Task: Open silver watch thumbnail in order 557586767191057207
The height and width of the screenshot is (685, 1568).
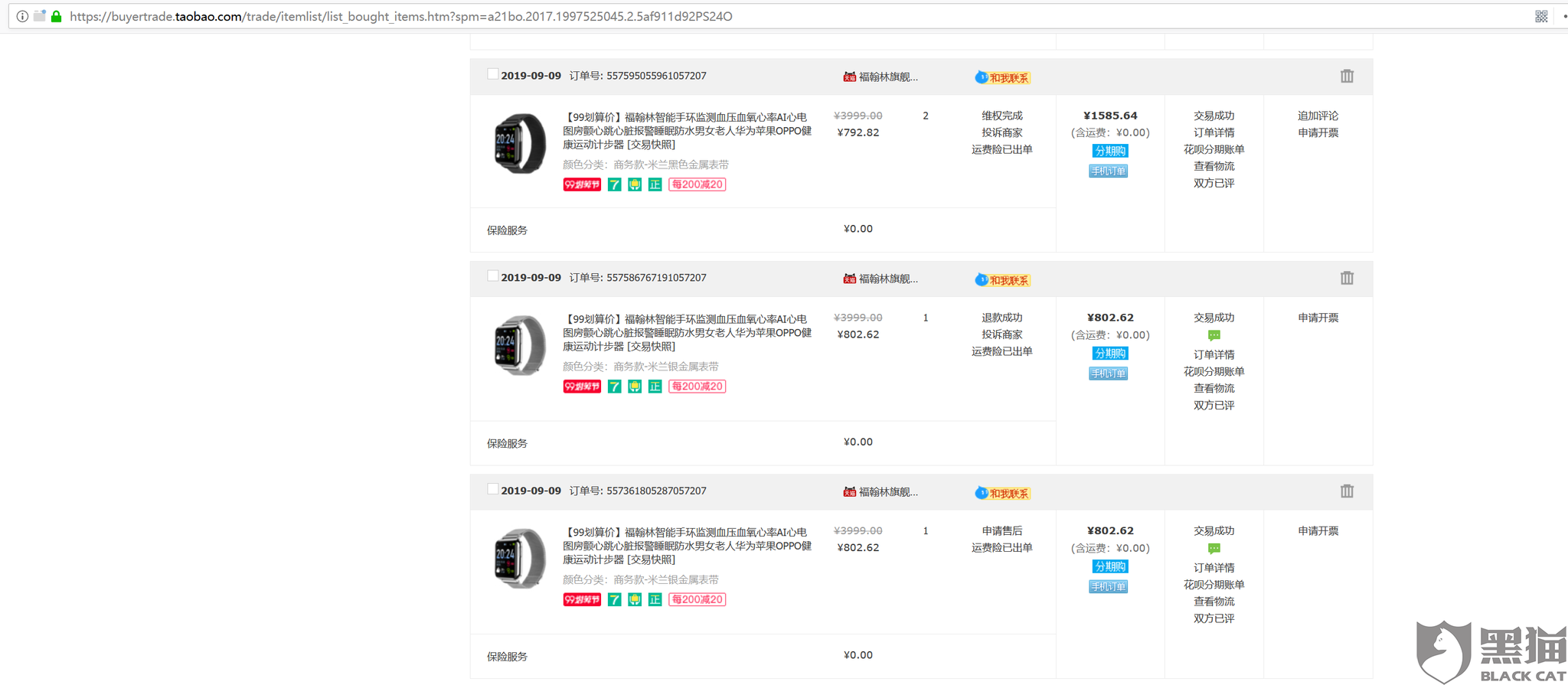Action: (x=520, y=345)
